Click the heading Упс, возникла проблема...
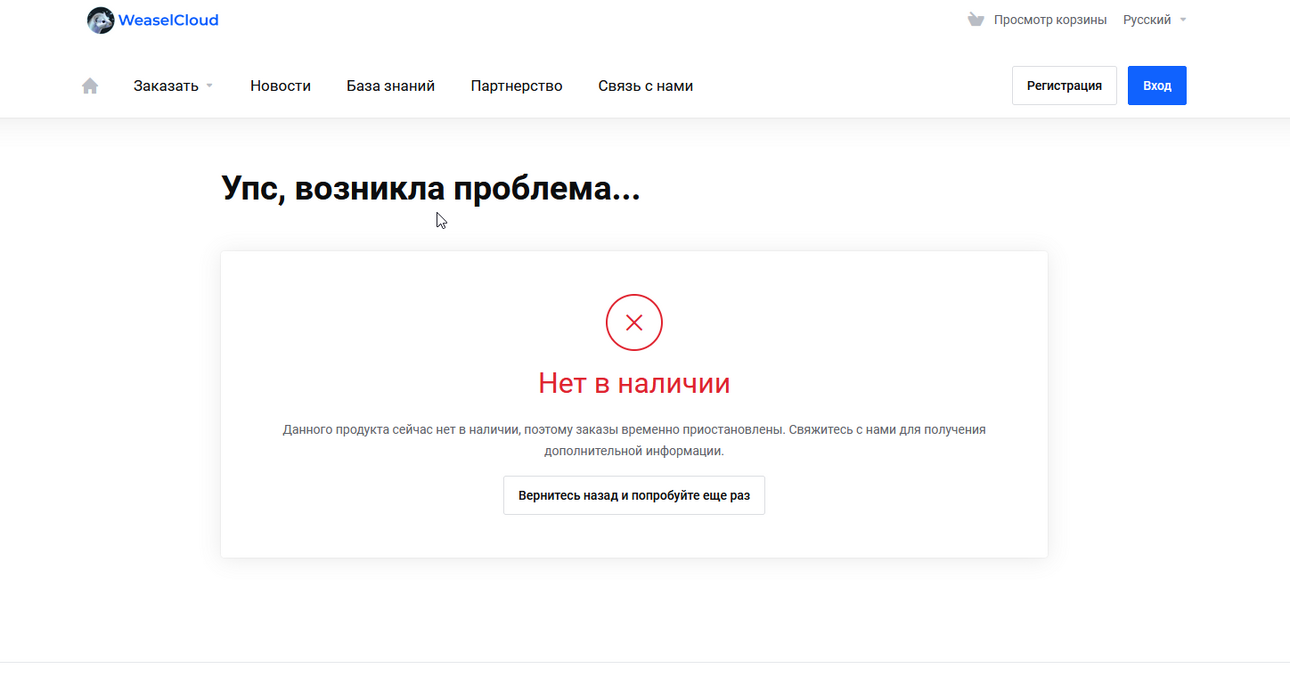This screenshot has width=1290, height=677. click(430, 188)
